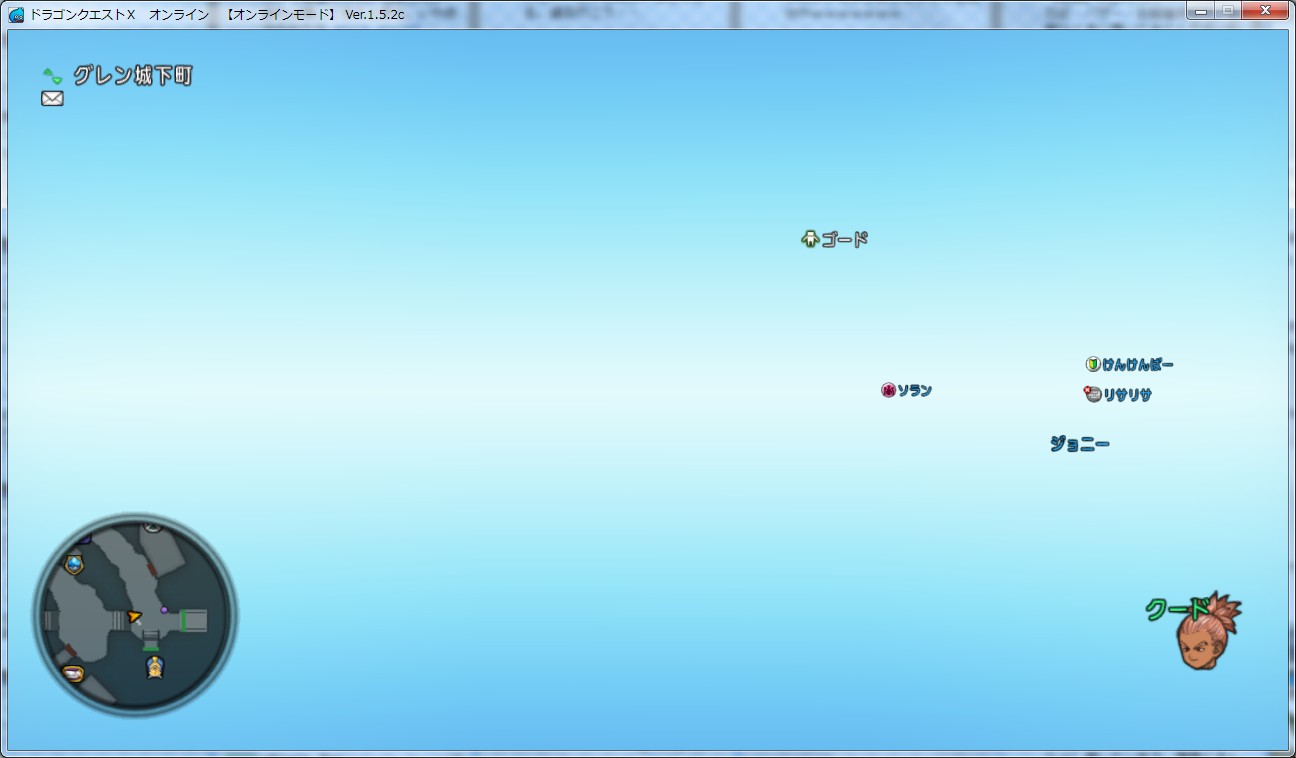
Task: Click the green shield icon beside けんけんぱー
Action: point(1093,364)
